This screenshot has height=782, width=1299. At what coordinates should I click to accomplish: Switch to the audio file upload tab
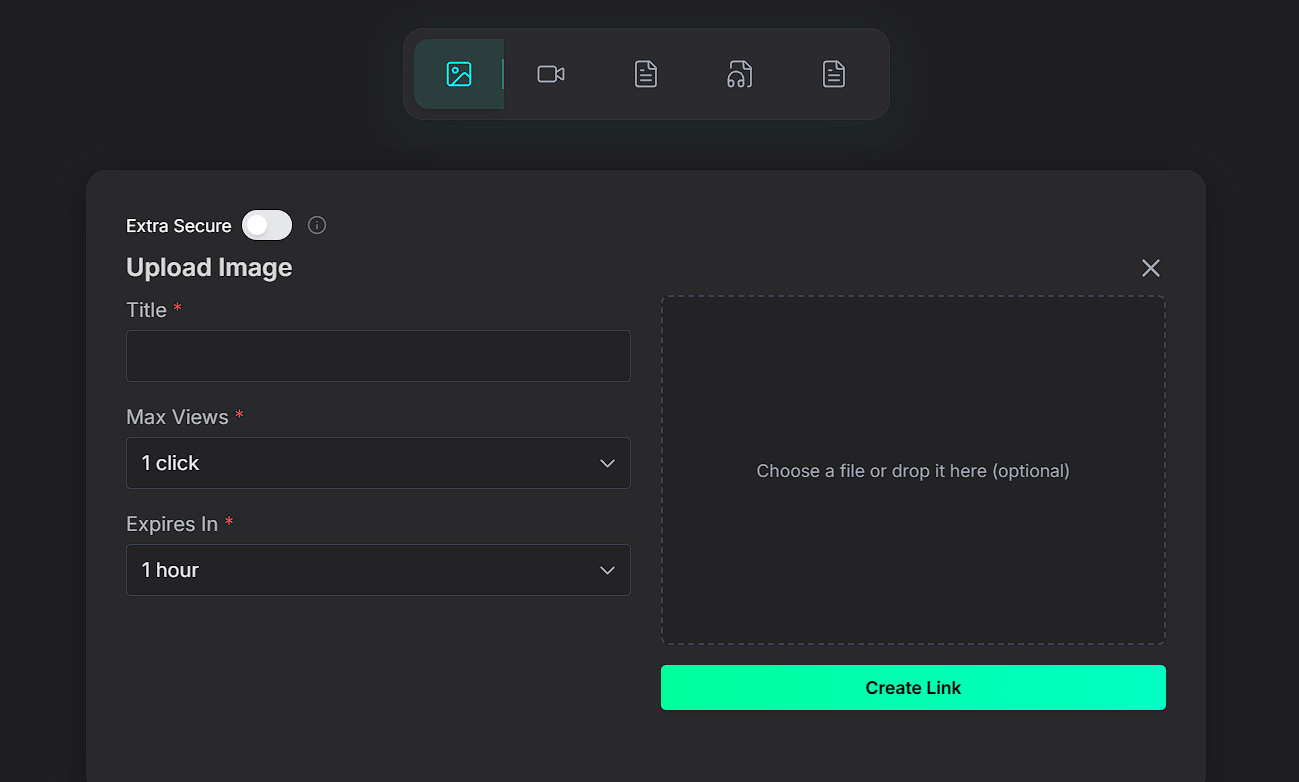tap(739, 74)
